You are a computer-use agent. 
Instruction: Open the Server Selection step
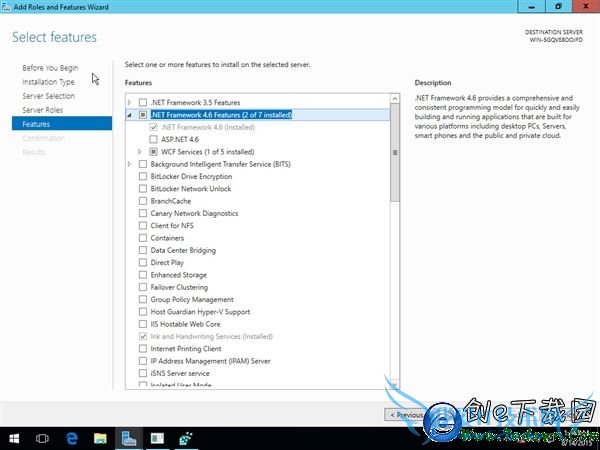(49, 96)
